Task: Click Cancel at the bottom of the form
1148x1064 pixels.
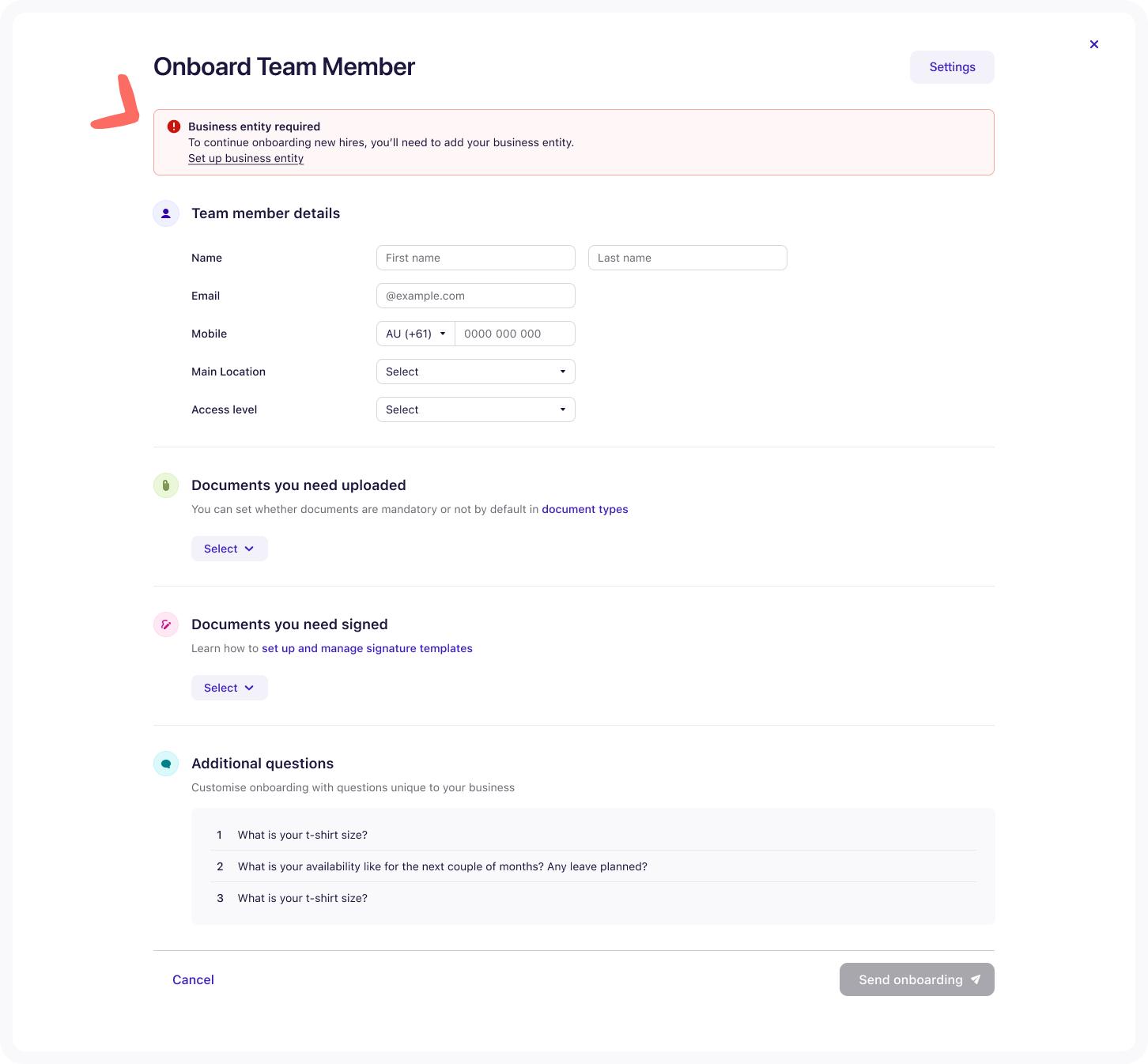Action: (193, 979)
